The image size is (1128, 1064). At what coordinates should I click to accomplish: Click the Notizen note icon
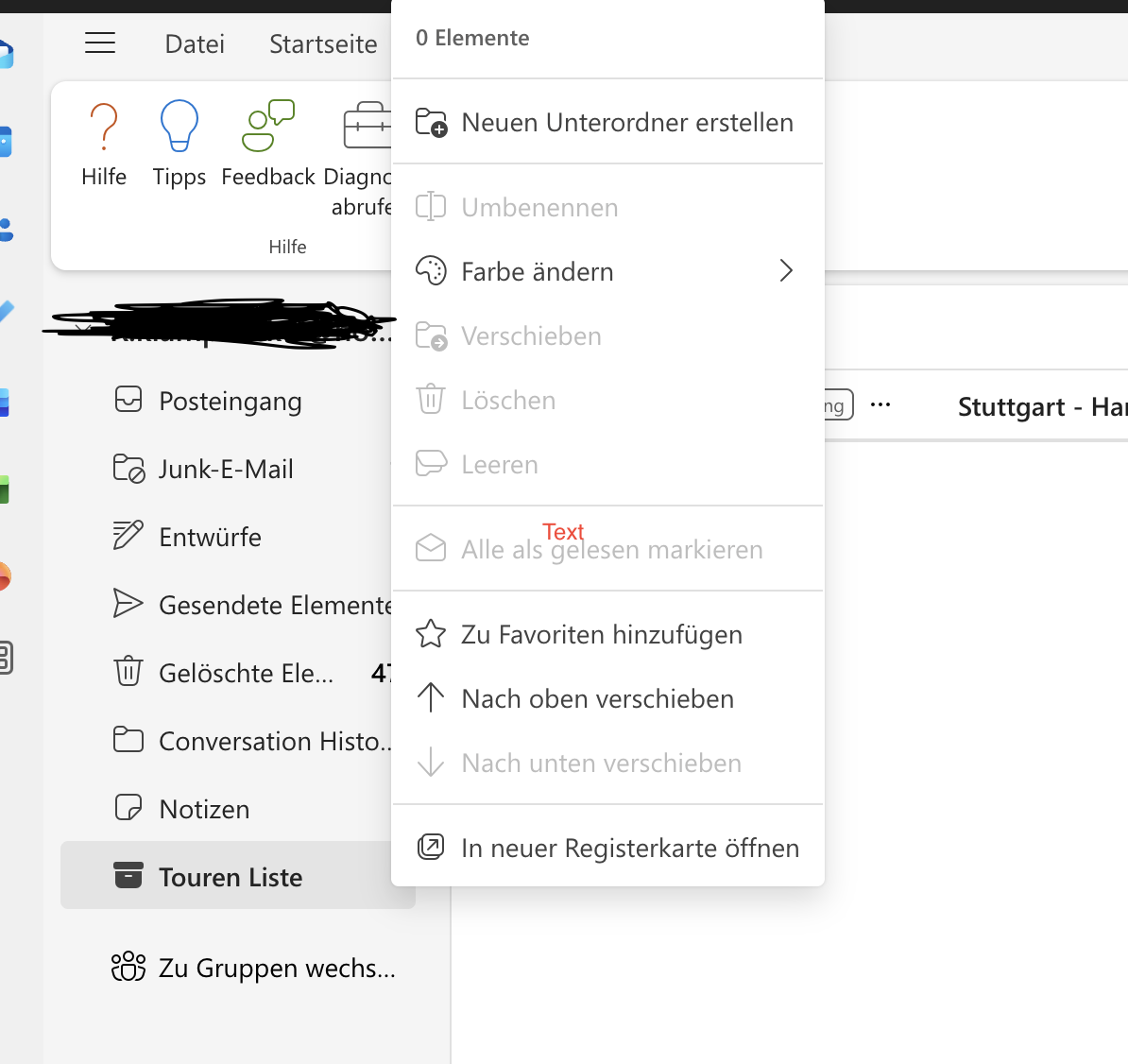click(128, 807)
